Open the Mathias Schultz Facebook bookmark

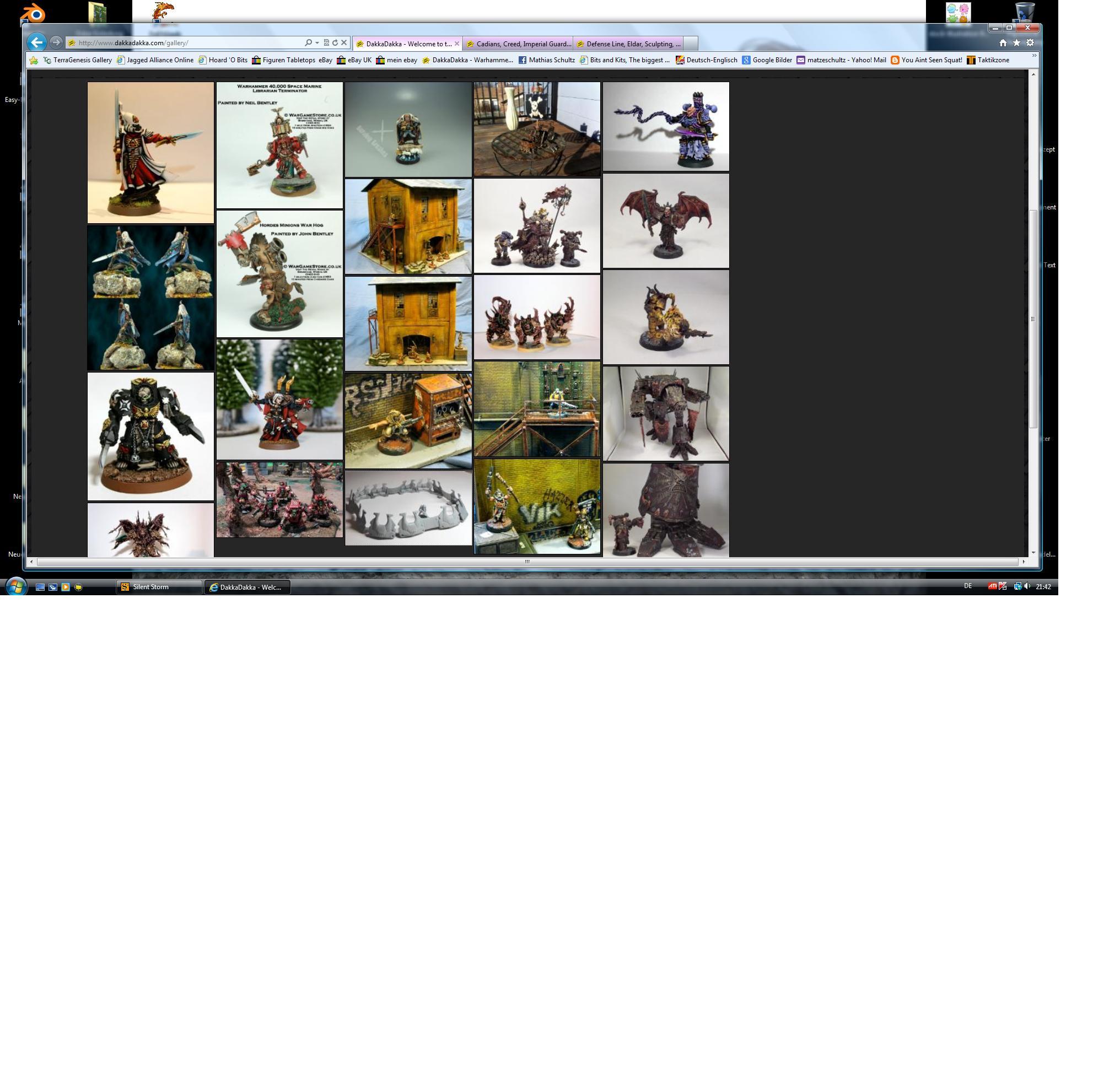click(x=546, y=60)
